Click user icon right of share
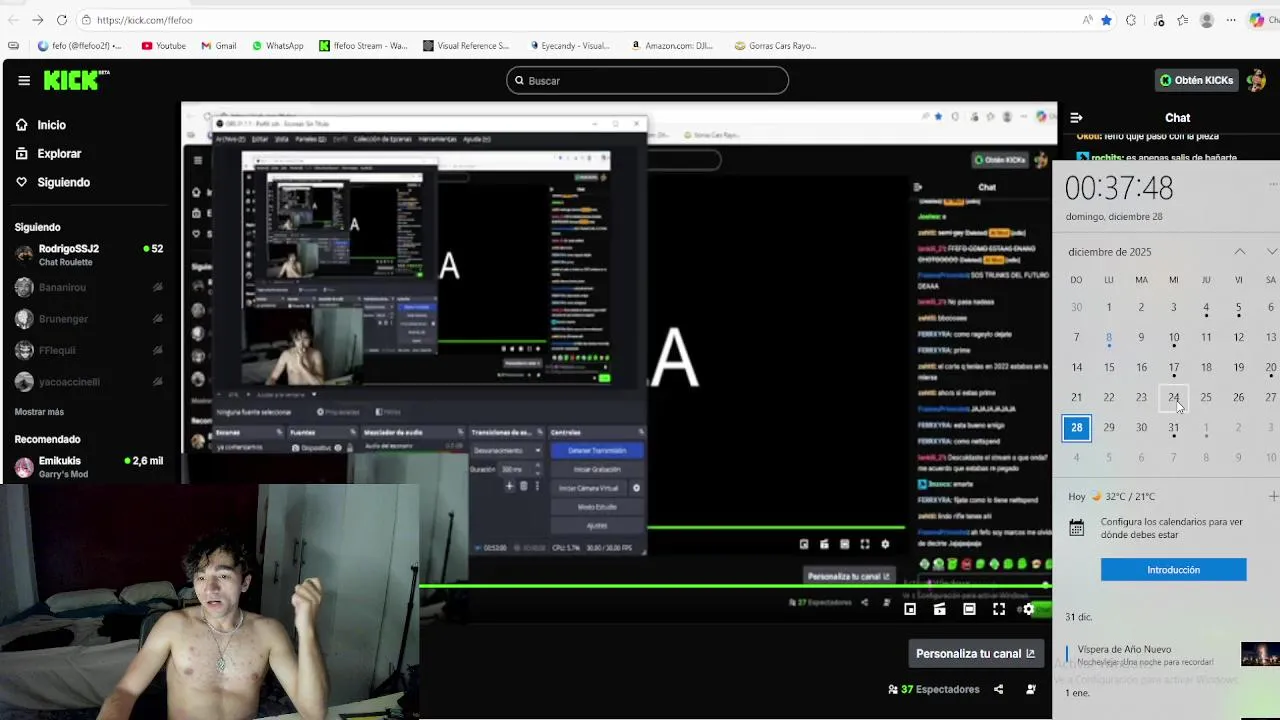 coord(1031,689)
